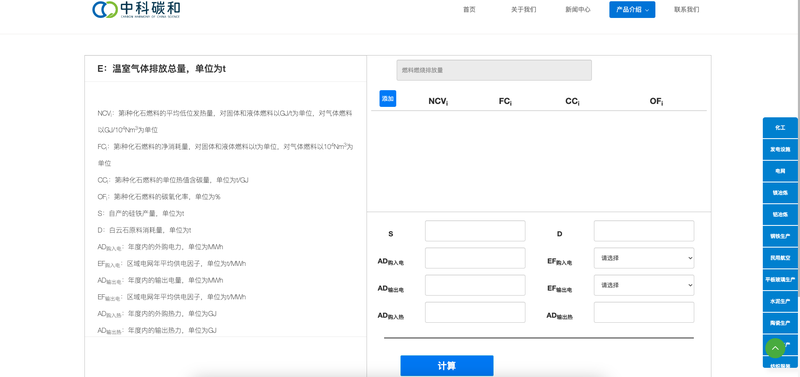Click the S 自产的硅铁产量 definition line
This screenshot has height=377, width=800.
click(141, 213)
